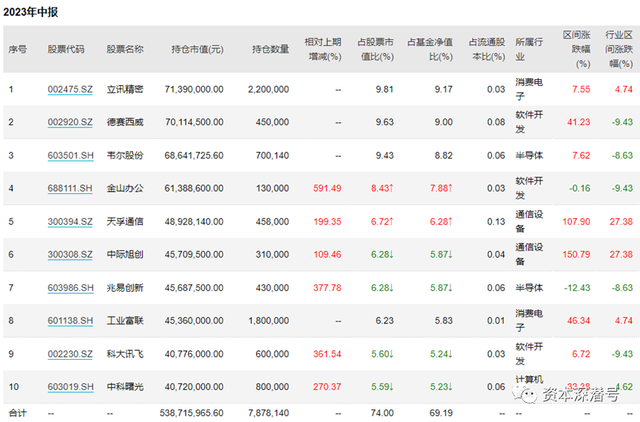Select stock name 兆易创新
This screenshot has width=640, height=422.
point(125,288)
